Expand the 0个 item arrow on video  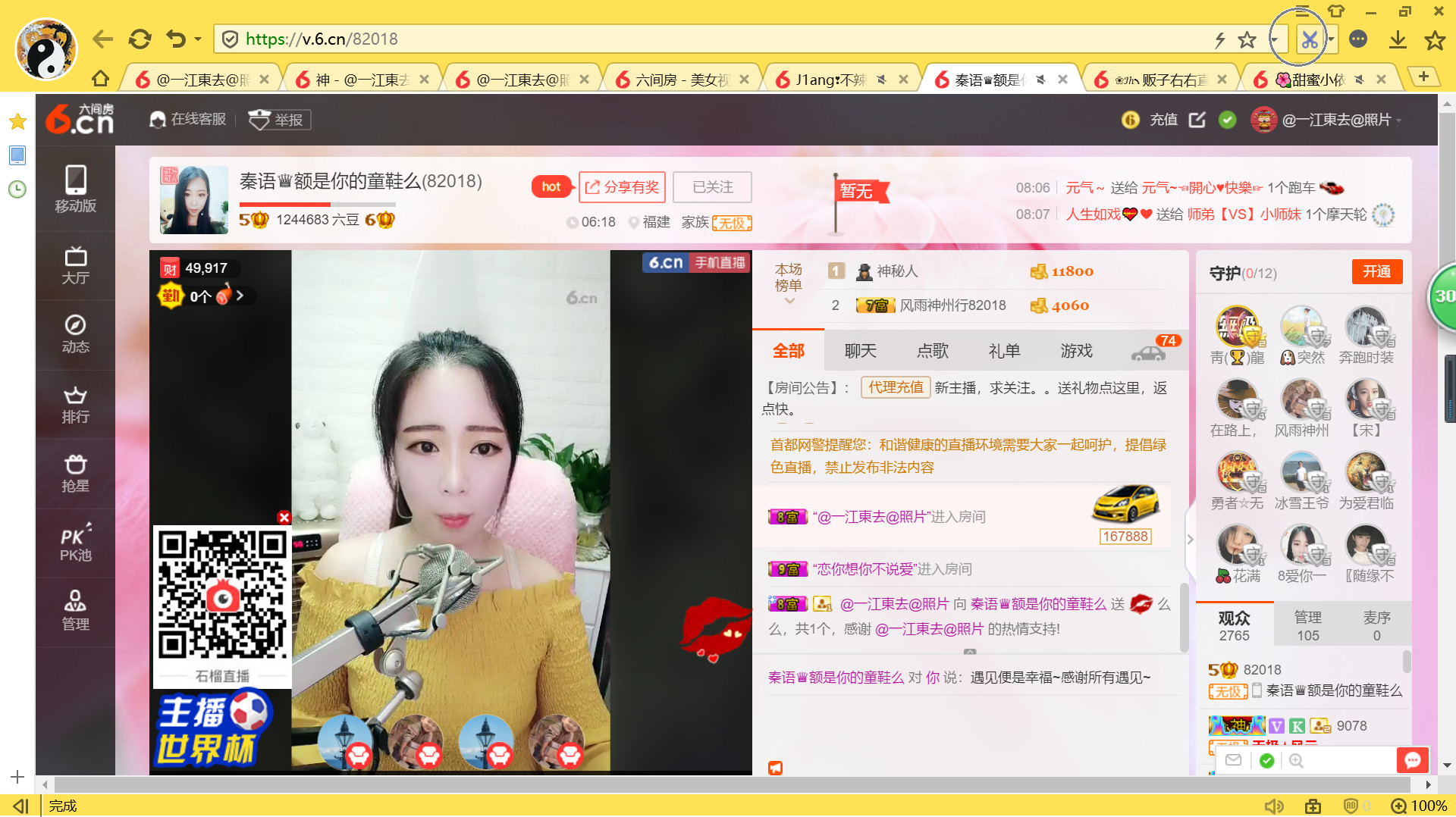click(240, 296)
